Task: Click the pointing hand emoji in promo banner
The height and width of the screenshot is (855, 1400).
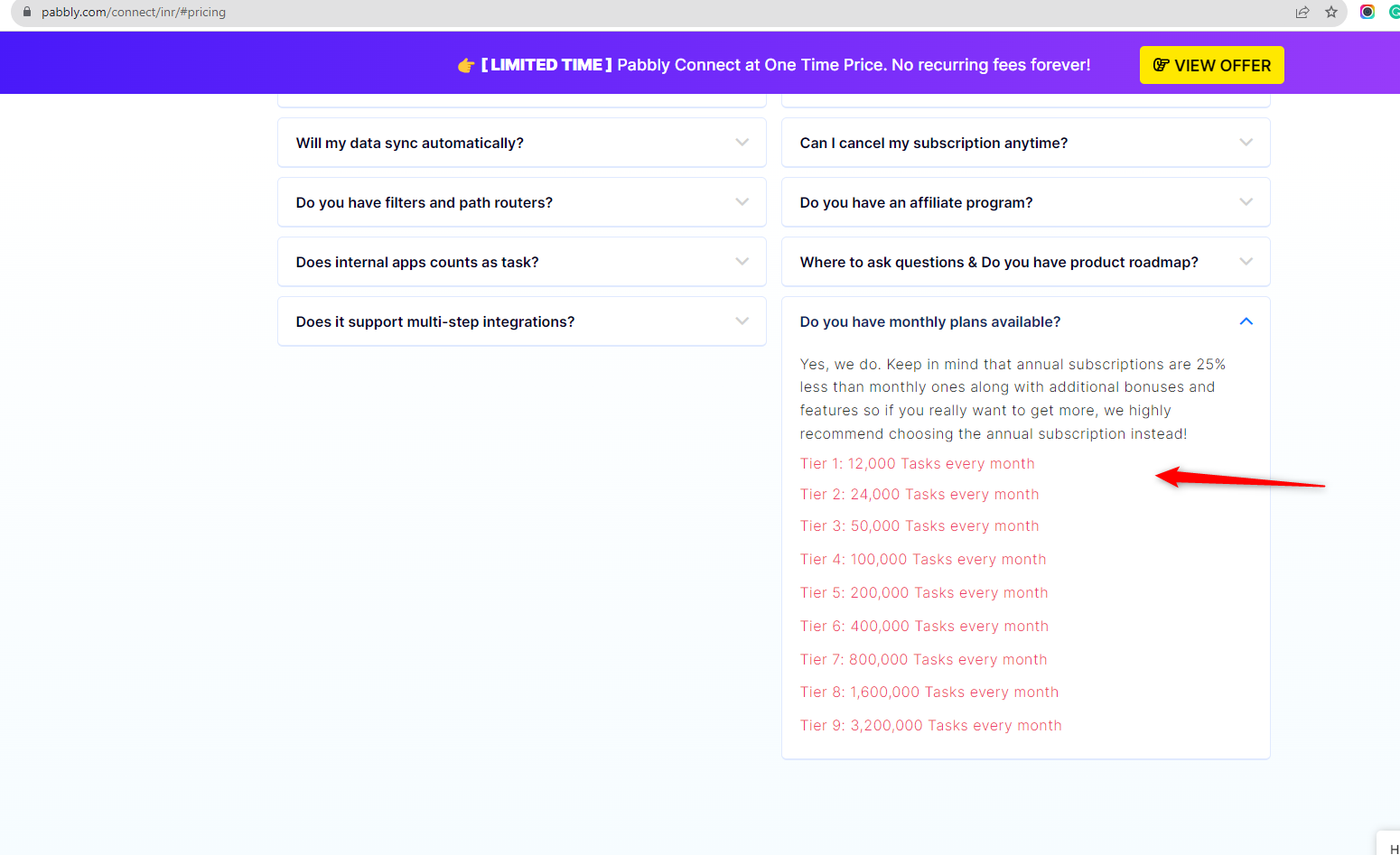Action: click(x=466, y=65)
